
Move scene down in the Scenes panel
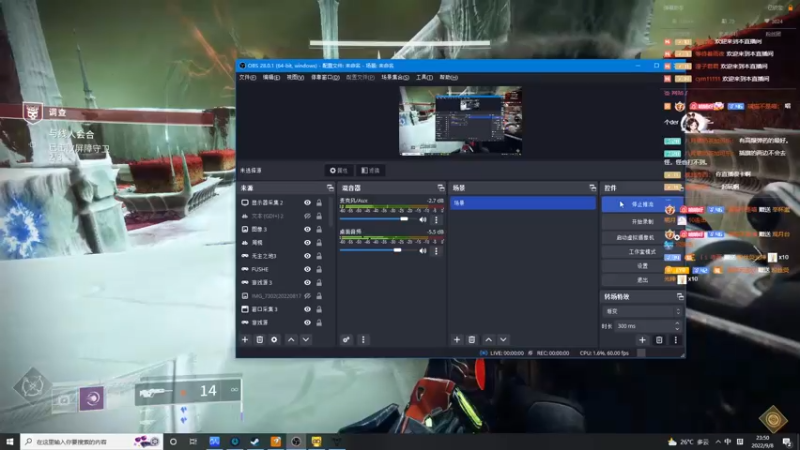tap(503, 340)
